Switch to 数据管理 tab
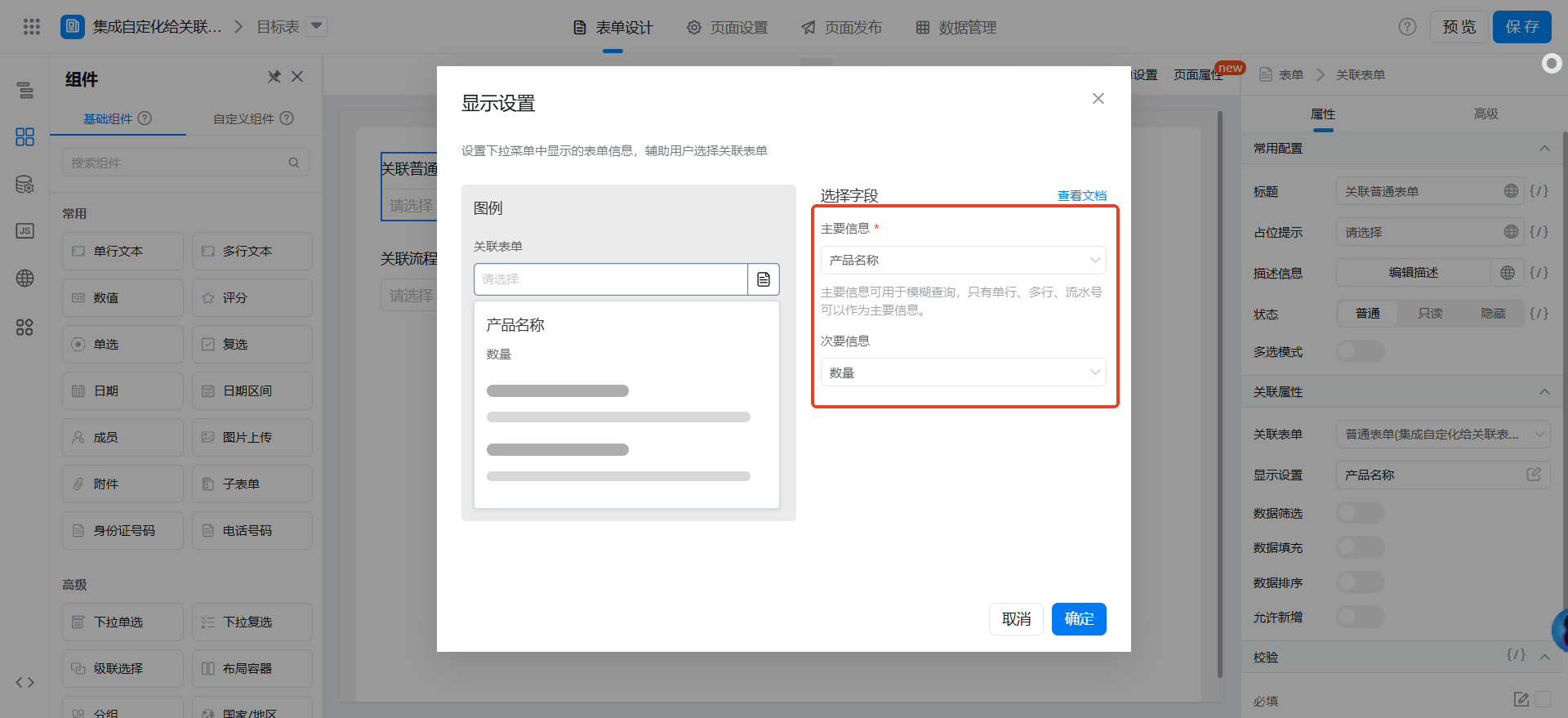 coord(955,28)
